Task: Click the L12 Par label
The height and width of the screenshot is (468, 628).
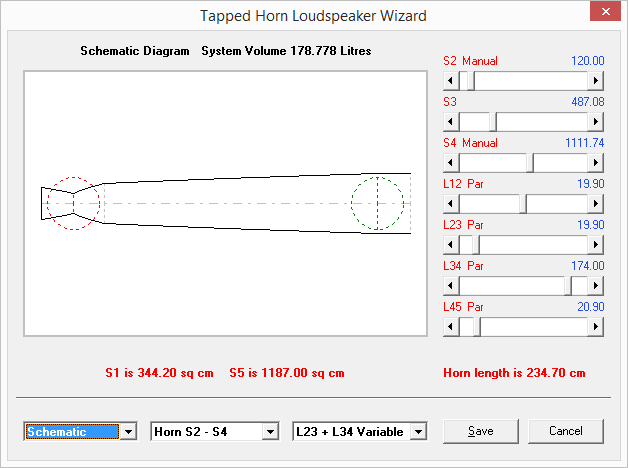Action: pyautogui.click(x=463, y=184)
